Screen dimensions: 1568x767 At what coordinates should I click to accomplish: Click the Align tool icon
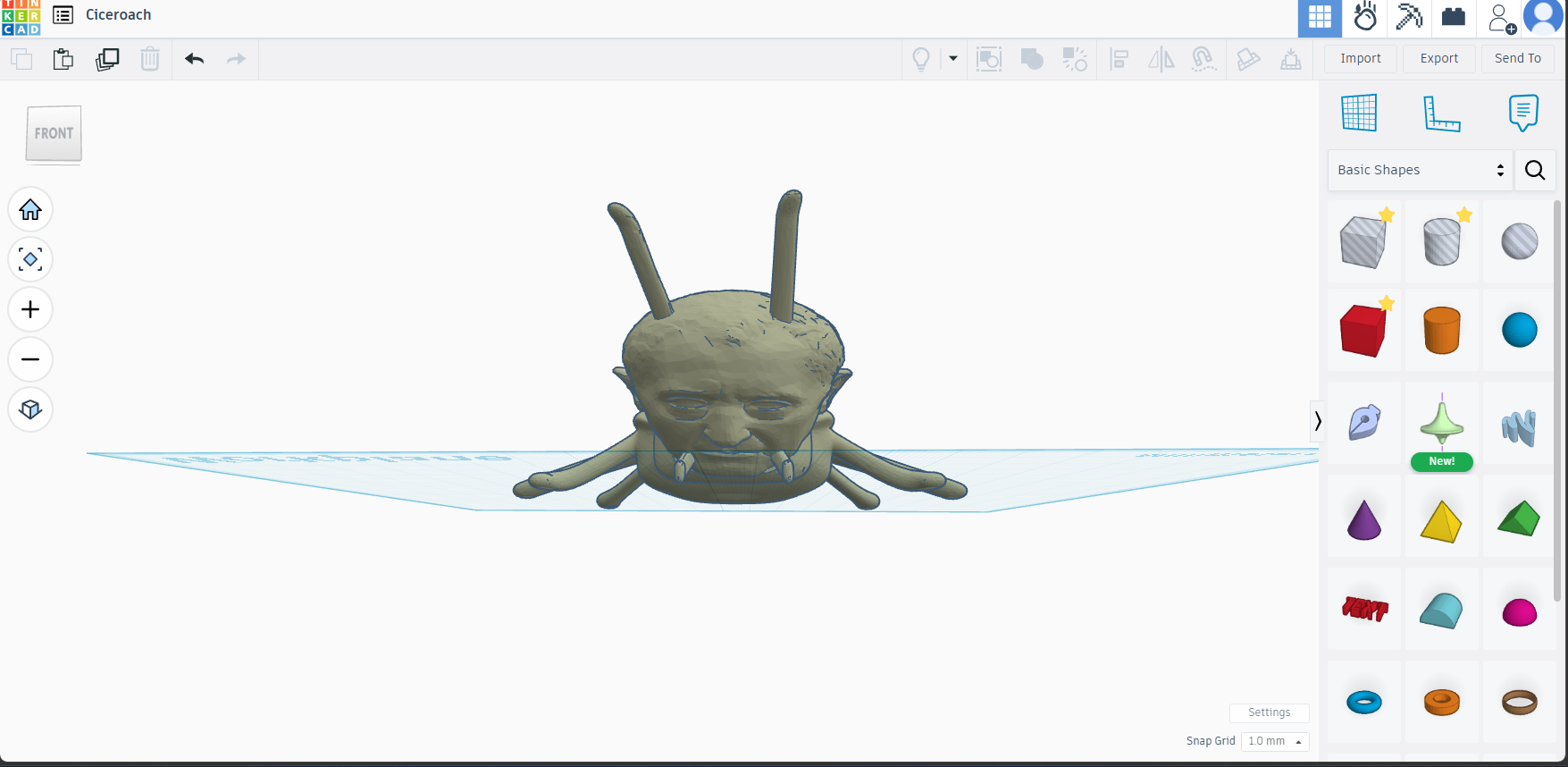pyautogui.click(x=1119, y=59)
